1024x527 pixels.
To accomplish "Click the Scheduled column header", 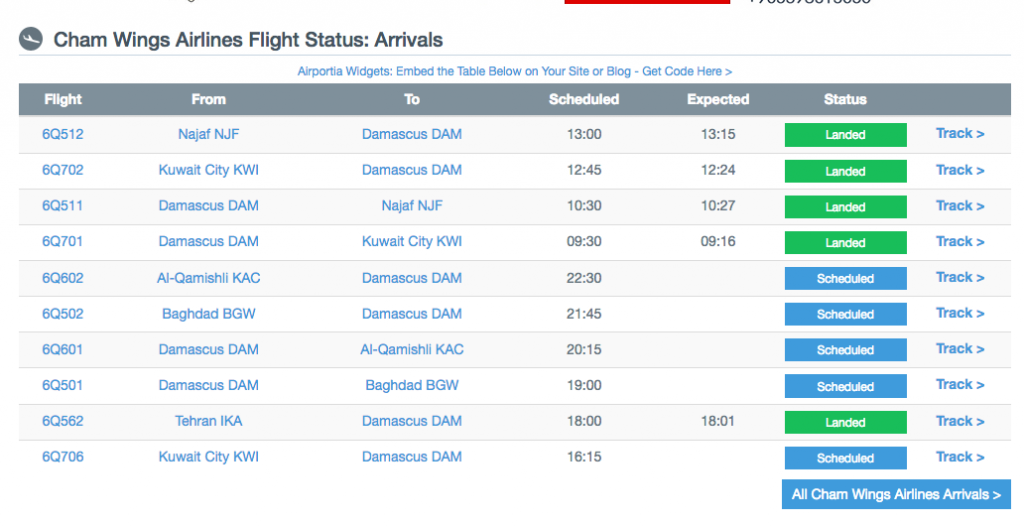I will click(x=584, y=99).
